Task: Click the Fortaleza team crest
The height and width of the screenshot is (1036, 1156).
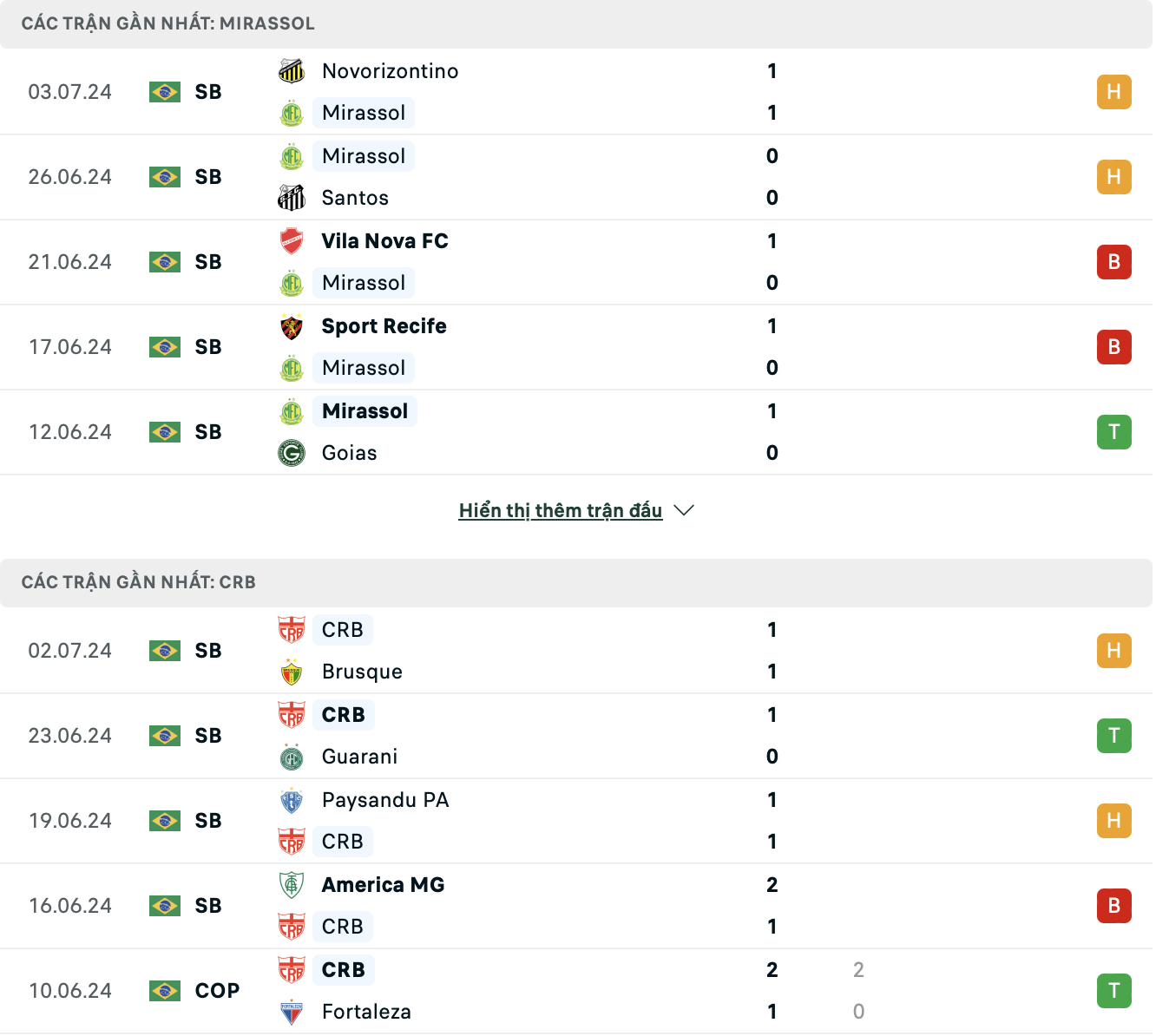Action: pyautogui.click(x=292, y=1012)
